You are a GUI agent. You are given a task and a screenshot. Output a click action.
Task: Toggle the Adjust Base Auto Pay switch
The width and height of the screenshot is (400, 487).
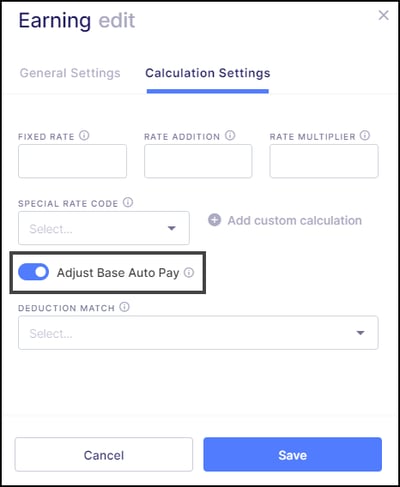click(33, 272)
